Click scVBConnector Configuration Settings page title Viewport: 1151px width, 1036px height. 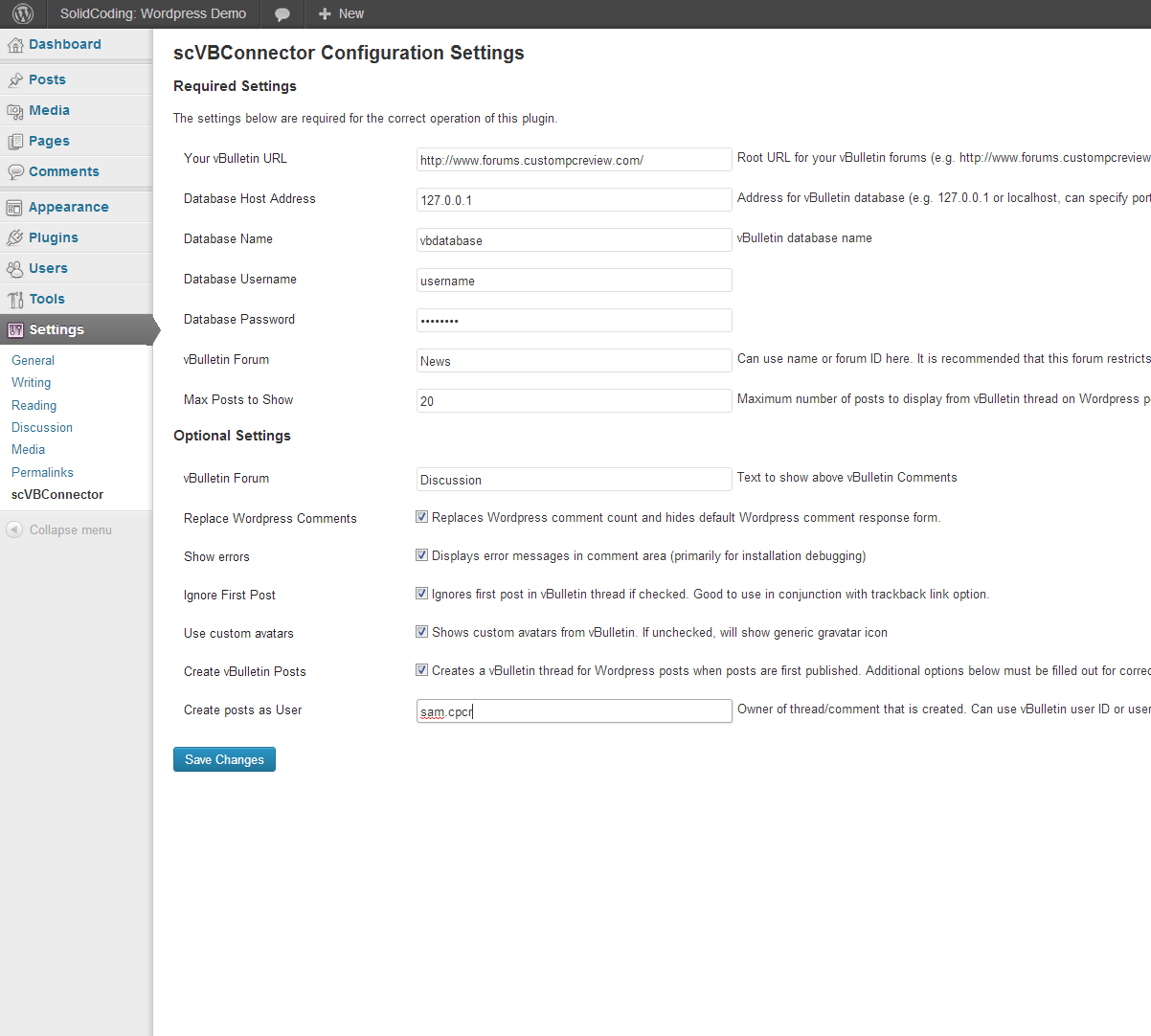[349, 53]
